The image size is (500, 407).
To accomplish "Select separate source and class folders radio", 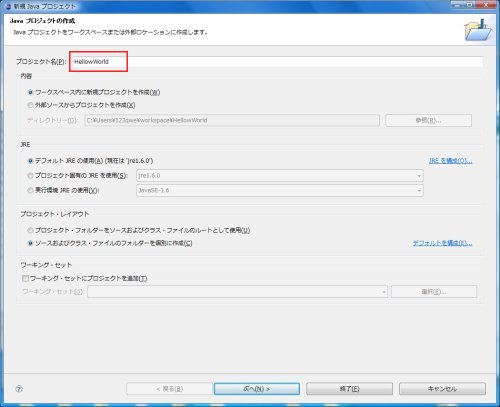I will [x=30, y=243].
